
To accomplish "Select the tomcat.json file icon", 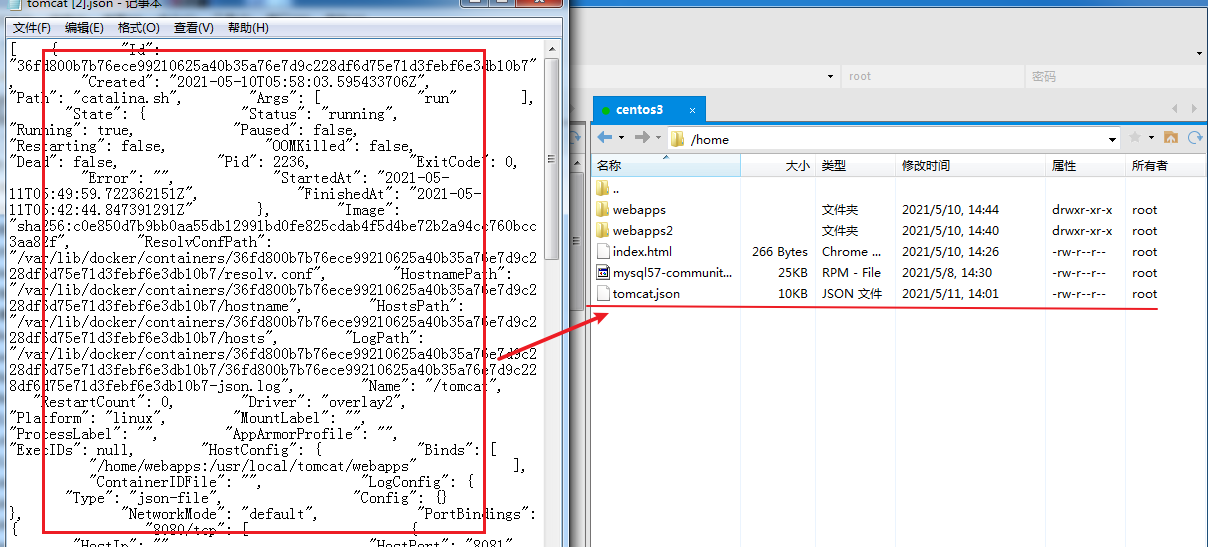I will pyautogui.click(x=602, y=293).
